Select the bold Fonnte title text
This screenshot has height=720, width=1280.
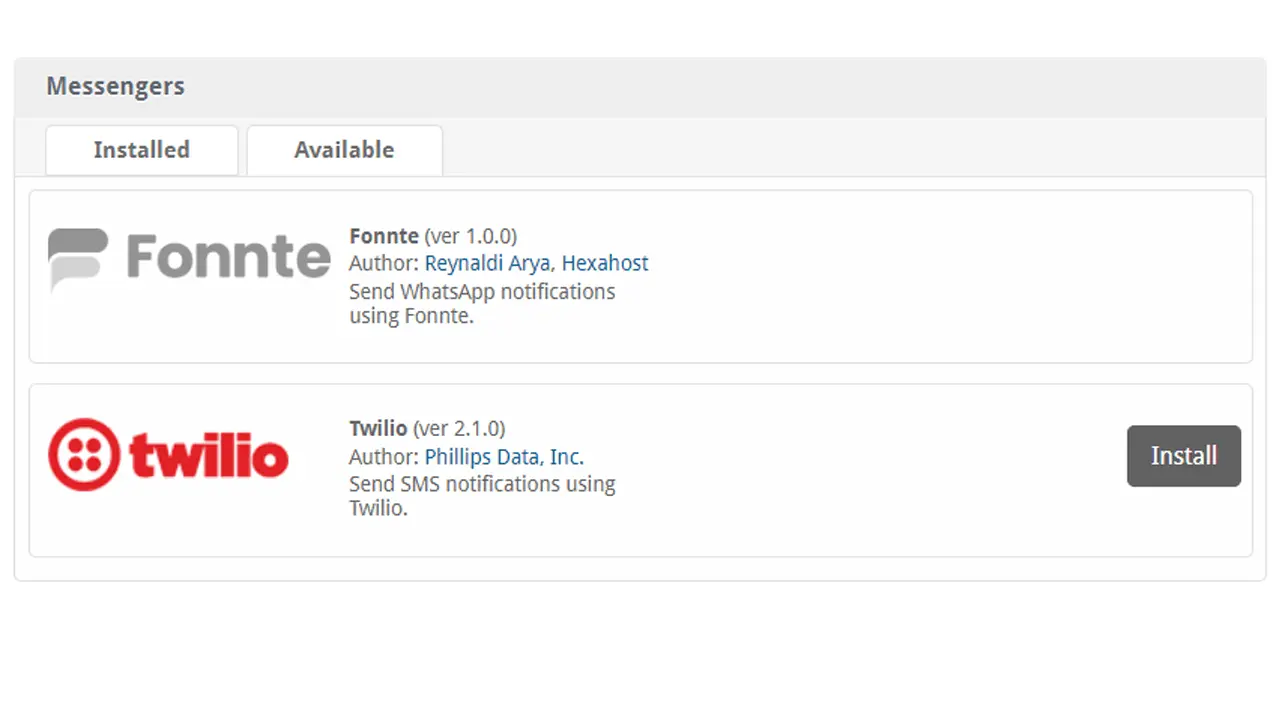click(384, 236)
